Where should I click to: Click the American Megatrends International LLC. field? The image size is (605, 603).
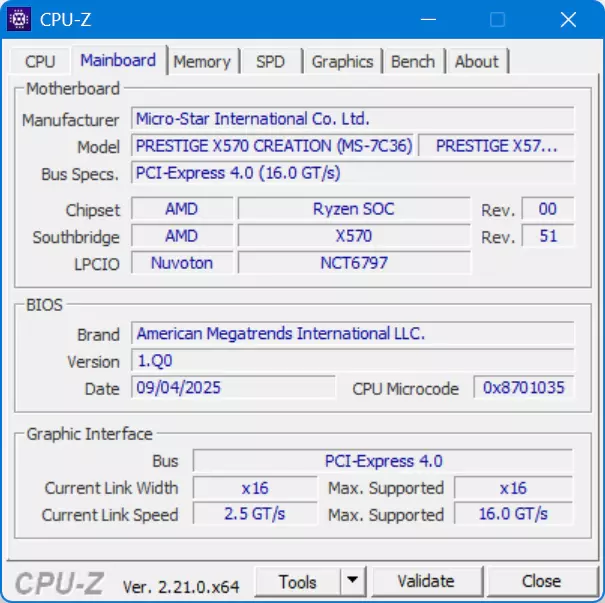point(352,333)
